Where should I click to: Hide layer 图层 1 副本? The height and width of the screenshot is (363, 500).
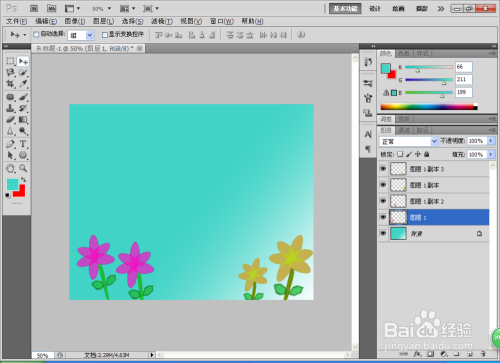pos(383,185)
